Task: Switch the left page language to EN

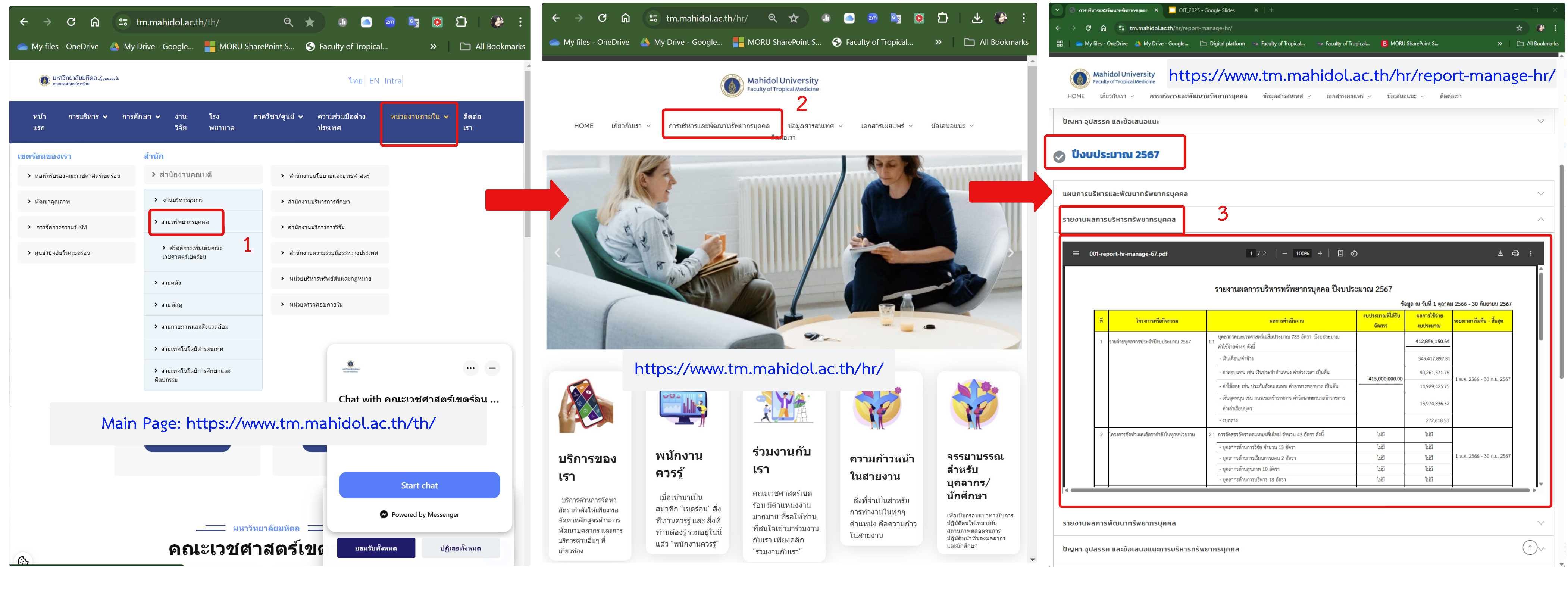Action: coord(374,80)
